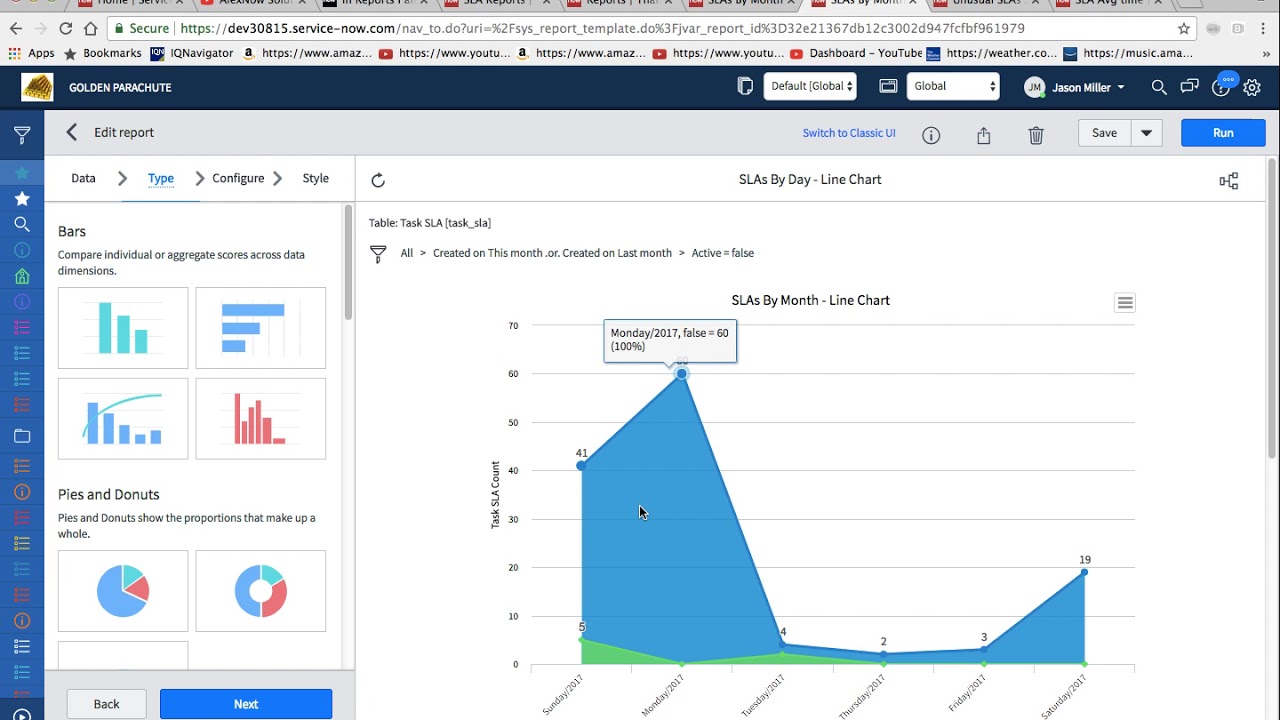The width and height of the screenshot is (1280, 720).
Task: Click the Sunday/2017 data point labeled 41
Action: point(582,466)
